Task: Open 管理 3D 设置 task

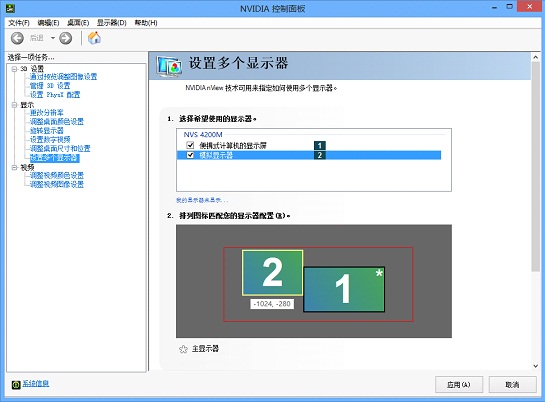Action: tap(50, 86)
